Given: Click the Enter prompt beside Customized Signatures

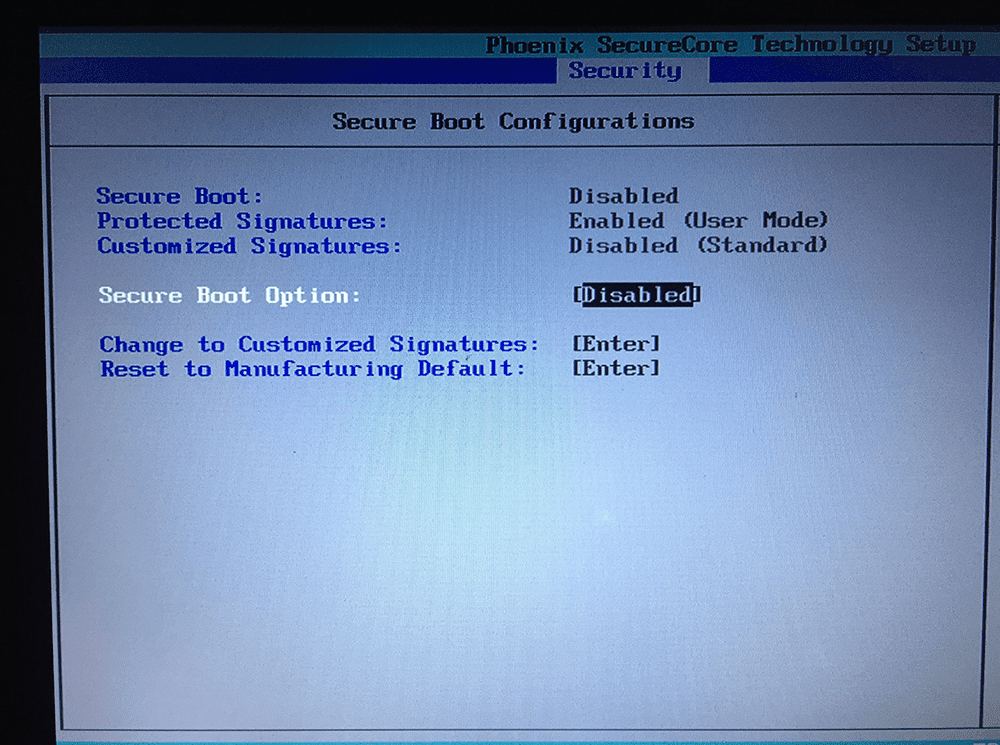Looking at the screenshot, I should (617, 344).
